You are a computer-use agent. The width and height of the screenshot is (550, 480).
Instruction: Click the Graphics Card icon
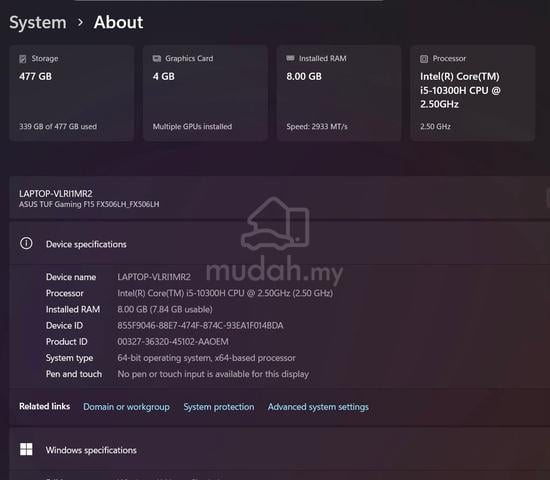click(156, 59)
